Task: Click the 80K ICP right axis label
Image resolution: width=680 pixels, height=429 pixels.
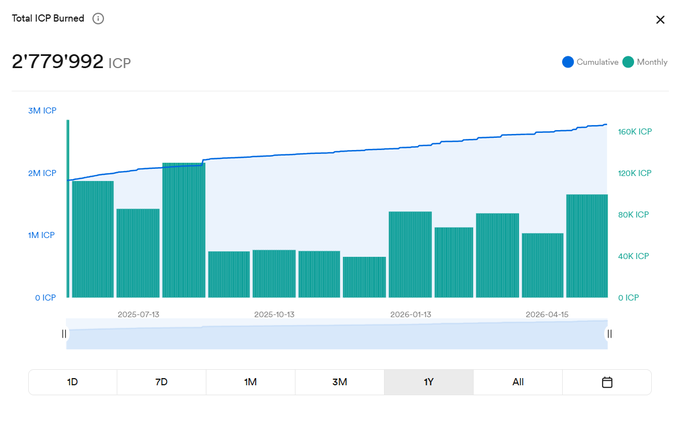Action: (634, 215)
